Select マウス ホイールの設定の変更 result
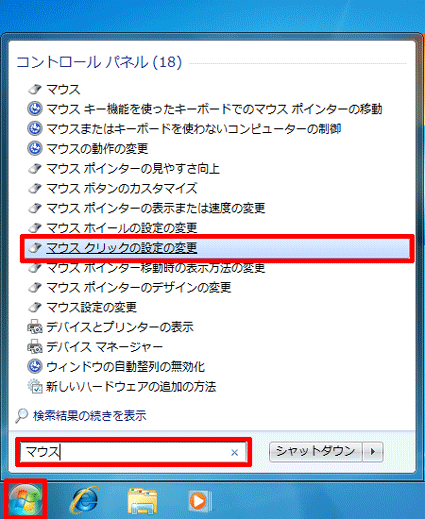 [122, 228]
